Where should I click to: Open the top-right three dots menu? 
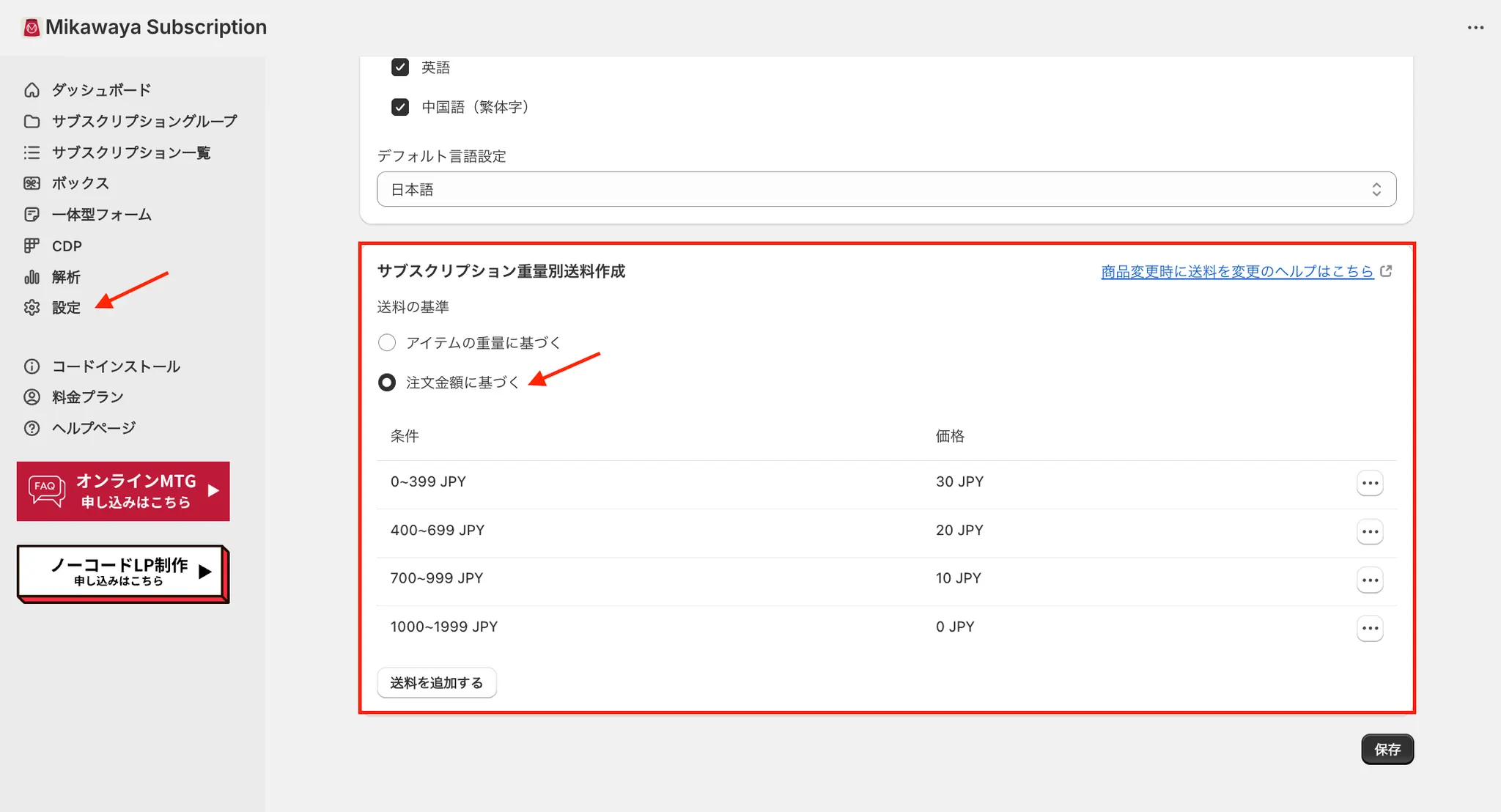(1475, 28)
